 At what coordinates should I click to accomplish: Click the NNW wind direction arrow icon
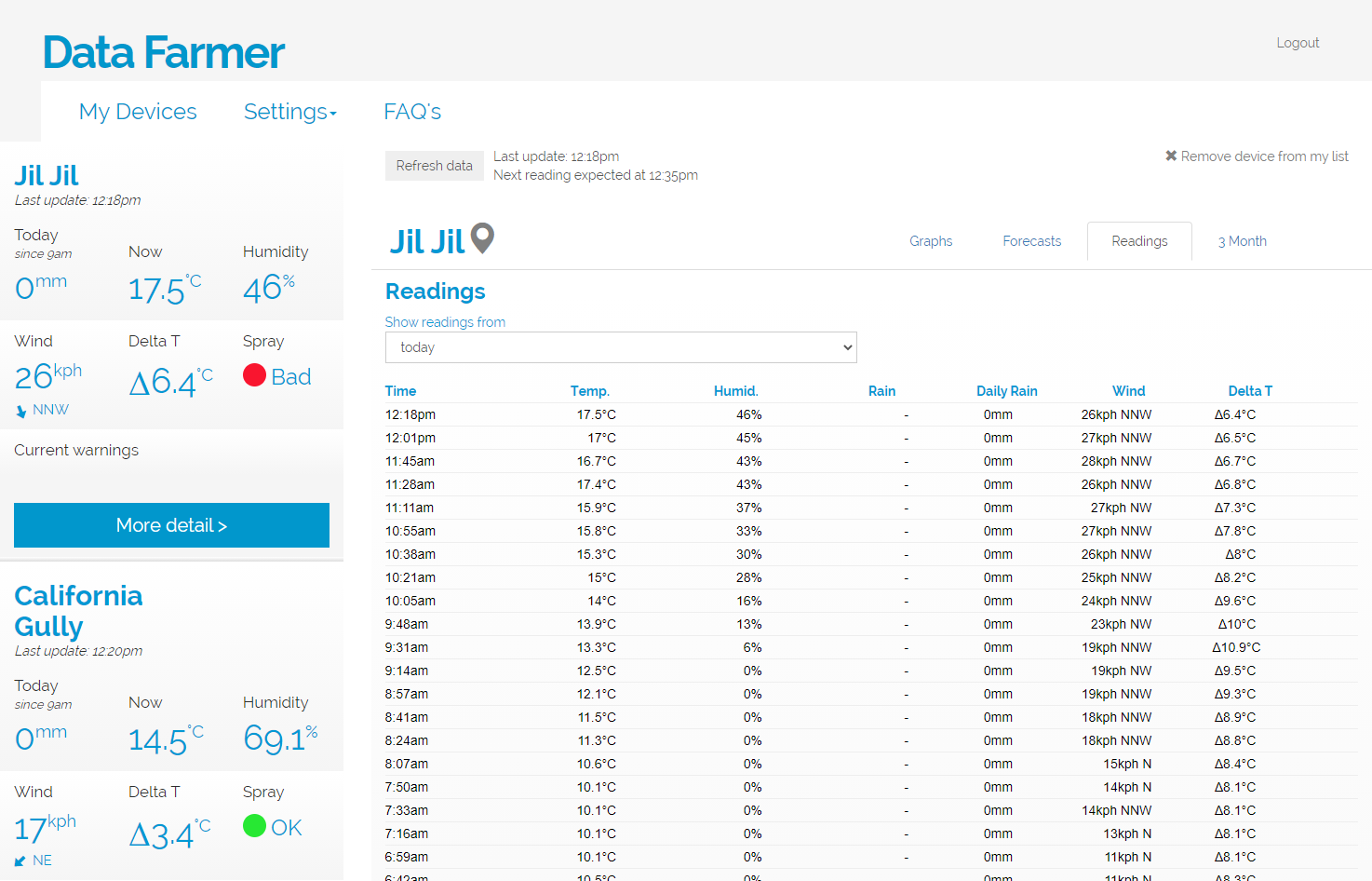pyautogui.click(x=21, y=411)
